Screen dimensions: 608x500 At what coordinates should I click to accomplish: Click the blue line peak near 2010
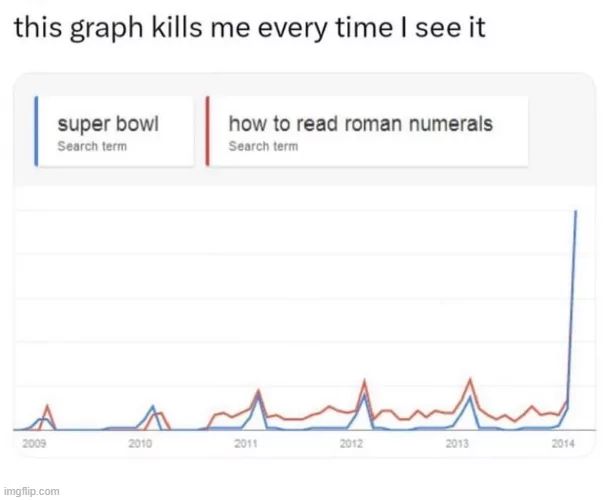pos(152,406)
